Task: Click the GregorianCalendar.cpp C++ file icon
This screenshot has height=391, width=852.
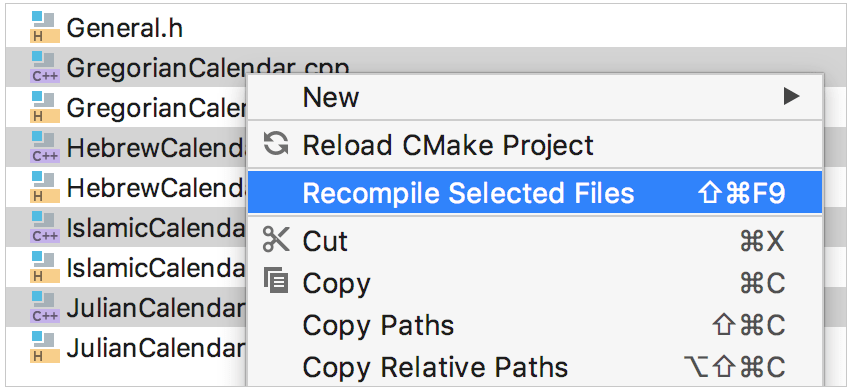Action: 45,68
